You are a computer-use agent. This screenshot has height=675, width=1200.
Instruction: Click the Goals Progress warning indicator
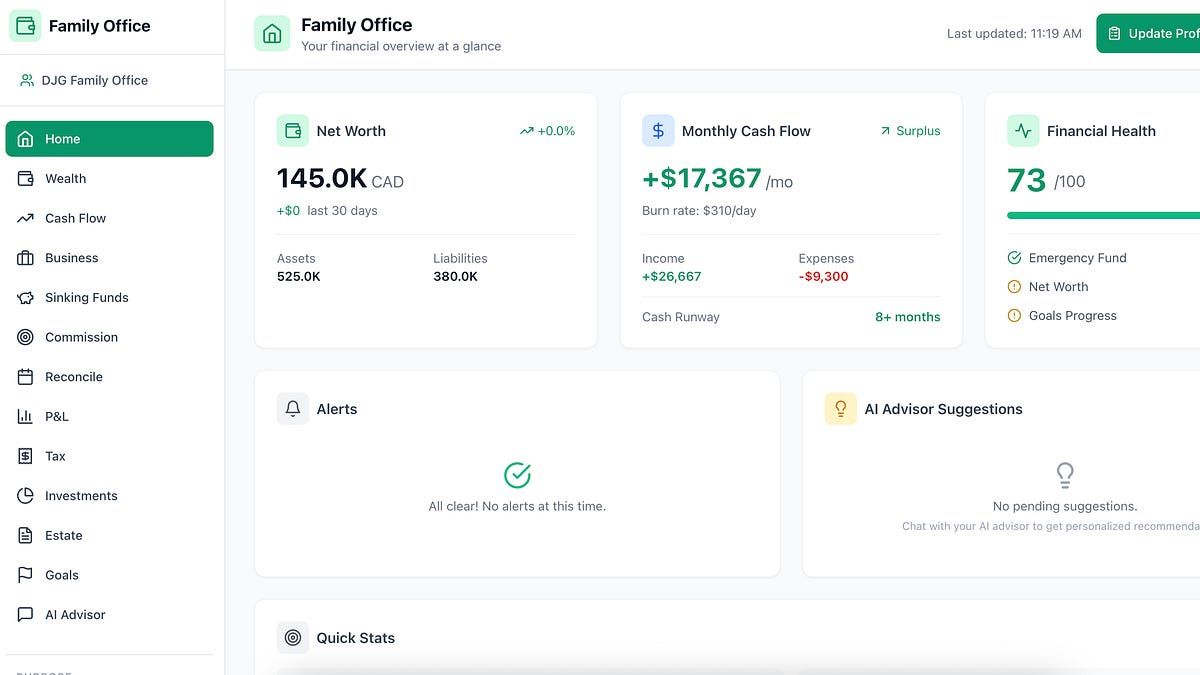(x=1015, y=316)
